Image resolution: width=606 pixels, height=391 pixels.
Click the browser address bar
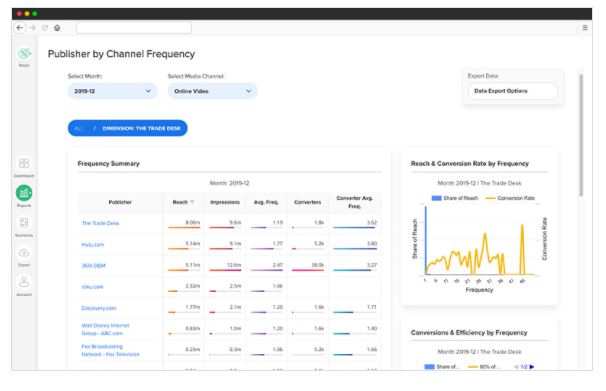tap(134, 28)
